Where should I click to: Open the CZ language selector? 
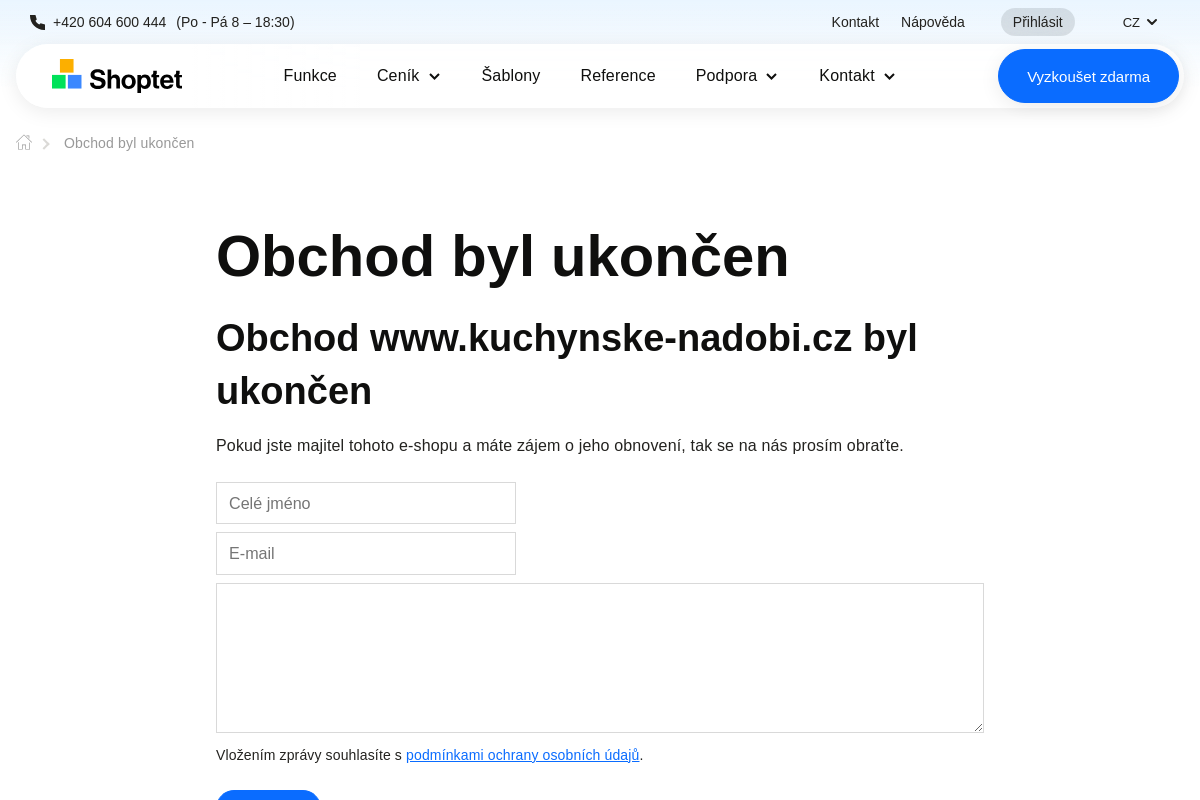(1138, 21)
